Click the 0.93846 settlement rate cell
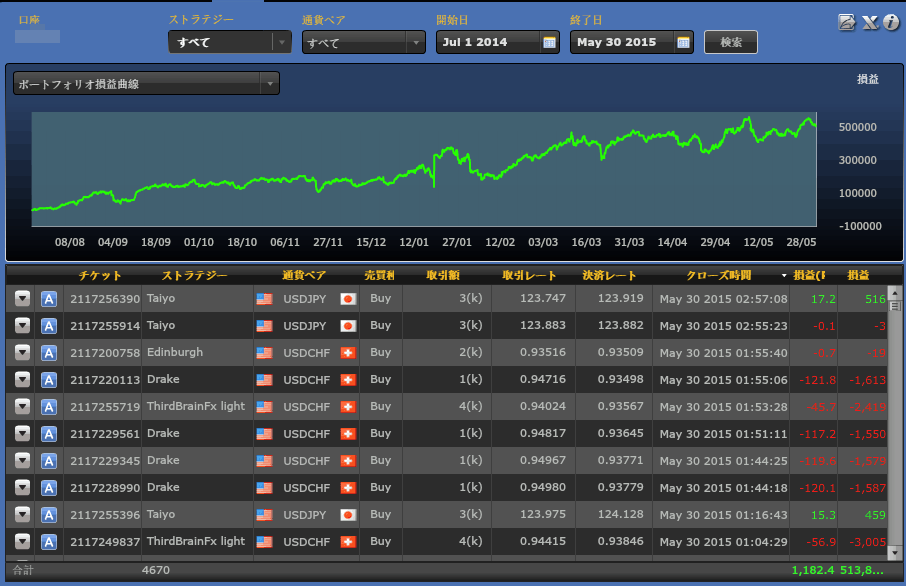The image size is (906, 586). pos(621,542)
